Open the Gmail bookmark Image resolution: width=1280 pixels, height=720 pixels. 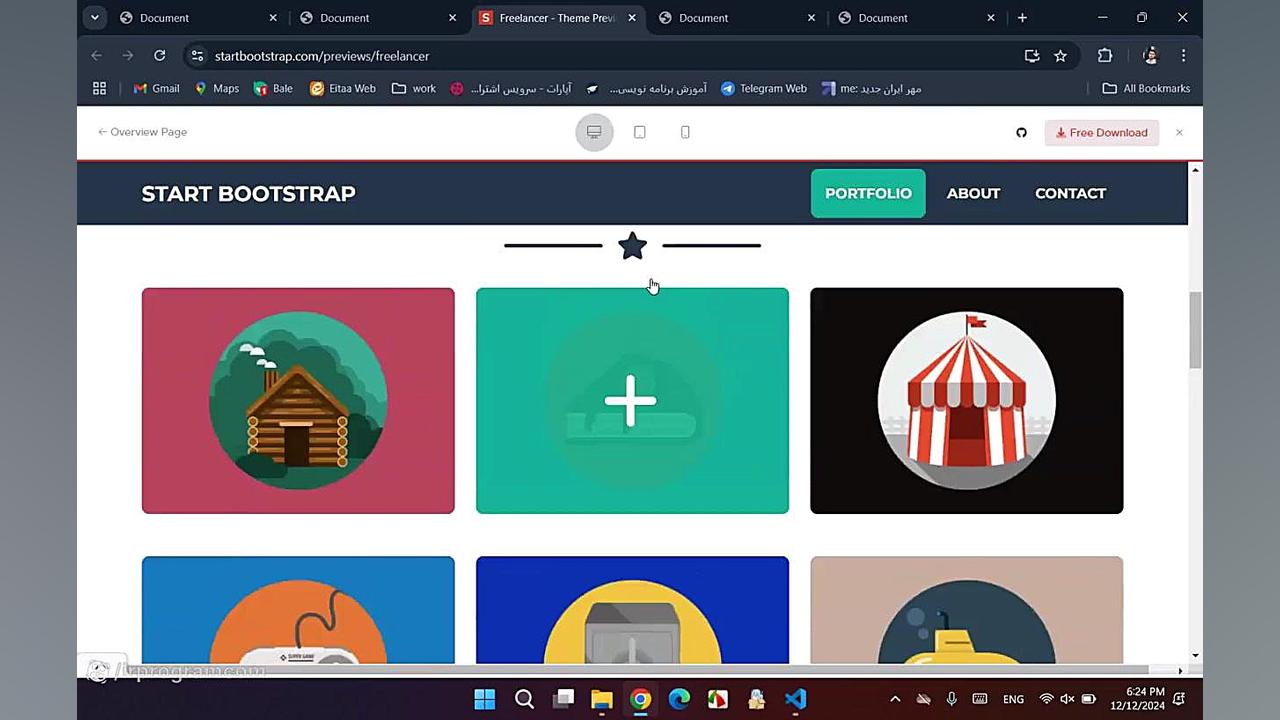(x=156, y=88)
